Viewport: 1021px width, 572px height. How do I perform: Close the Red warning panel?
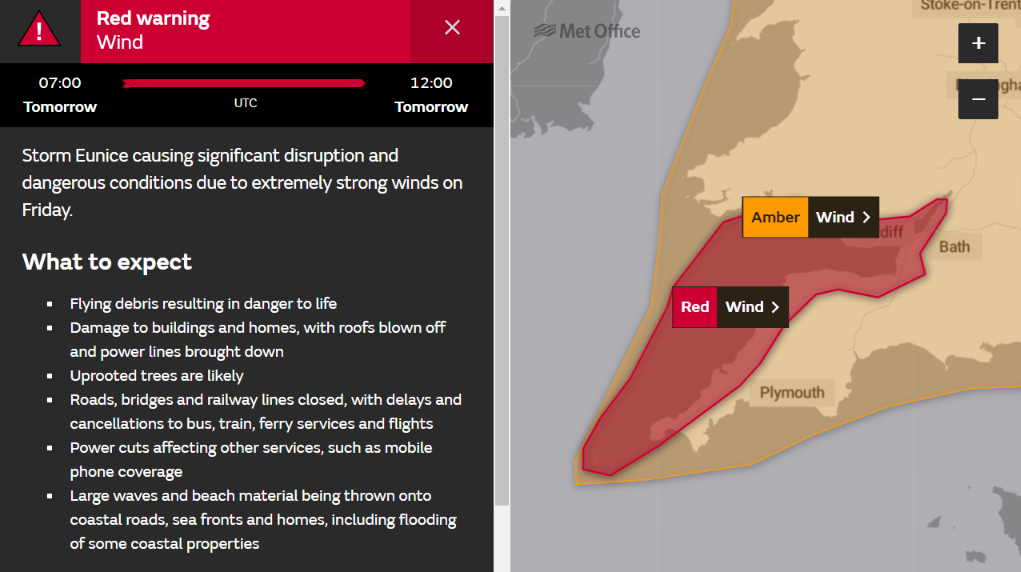pyautogui.click(x=452, y=27)
